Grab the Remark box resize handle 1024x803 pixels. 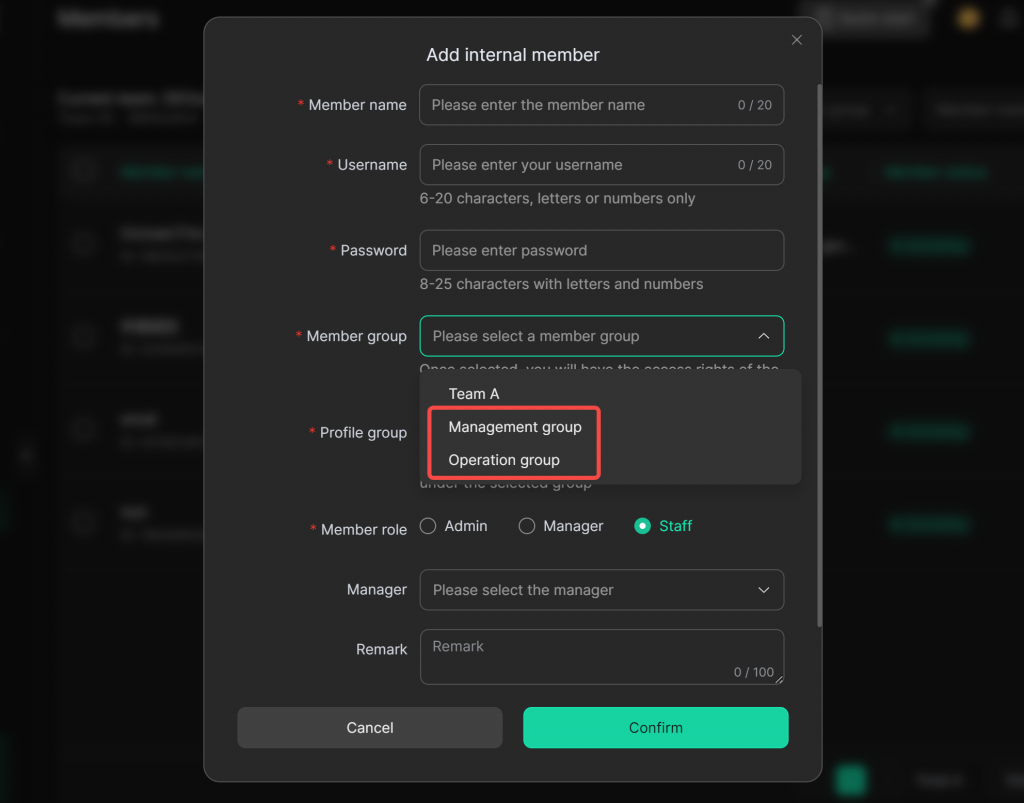779,680
